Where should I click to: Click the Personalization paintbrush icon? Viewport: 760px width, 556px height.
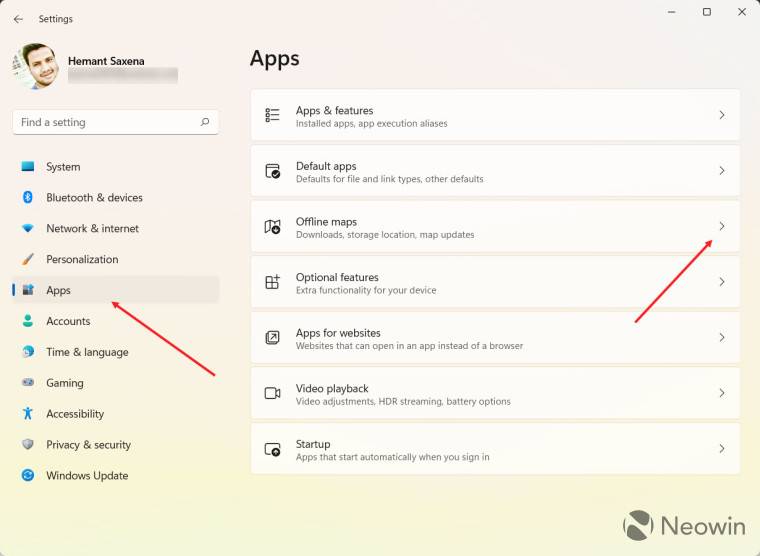click(28, 259)
